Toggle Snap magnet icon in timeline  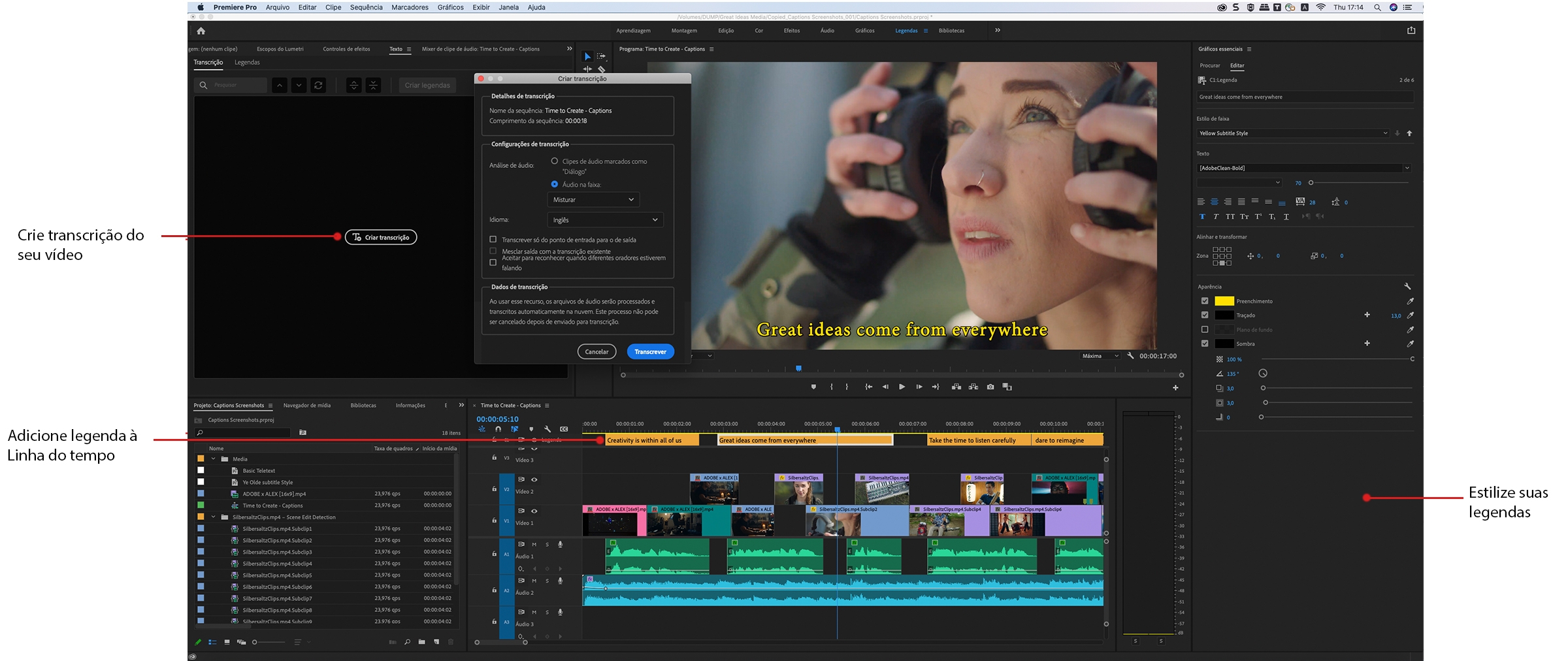498,429
